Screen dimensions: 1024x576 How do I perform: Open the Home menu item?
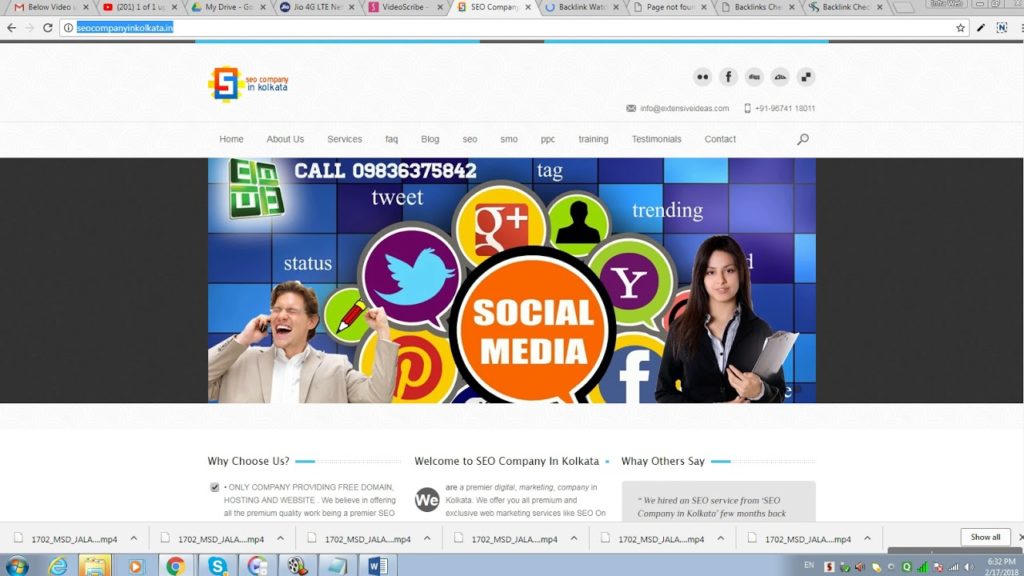tap(231, 139)
